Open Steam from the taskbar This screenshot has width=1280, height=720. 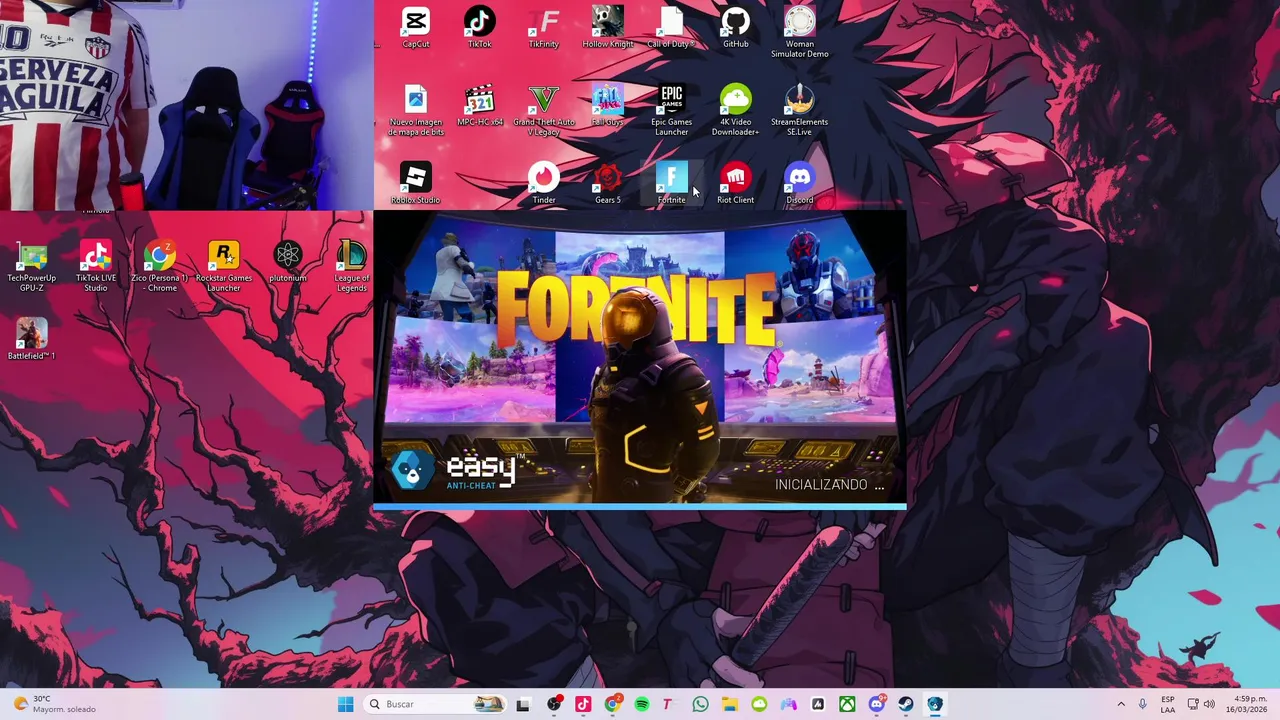[906, 704]
